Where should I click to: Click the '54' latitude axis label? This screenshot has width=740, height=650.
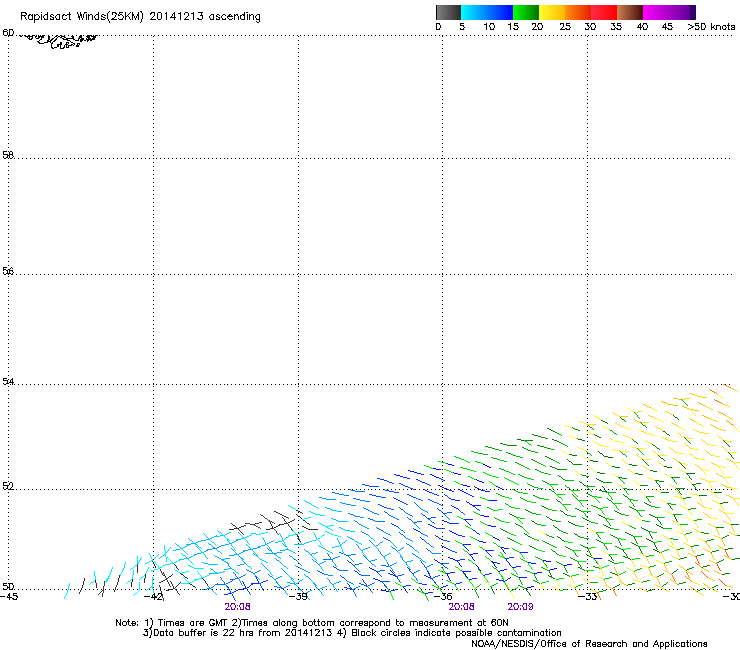click(x=8, y=381)
